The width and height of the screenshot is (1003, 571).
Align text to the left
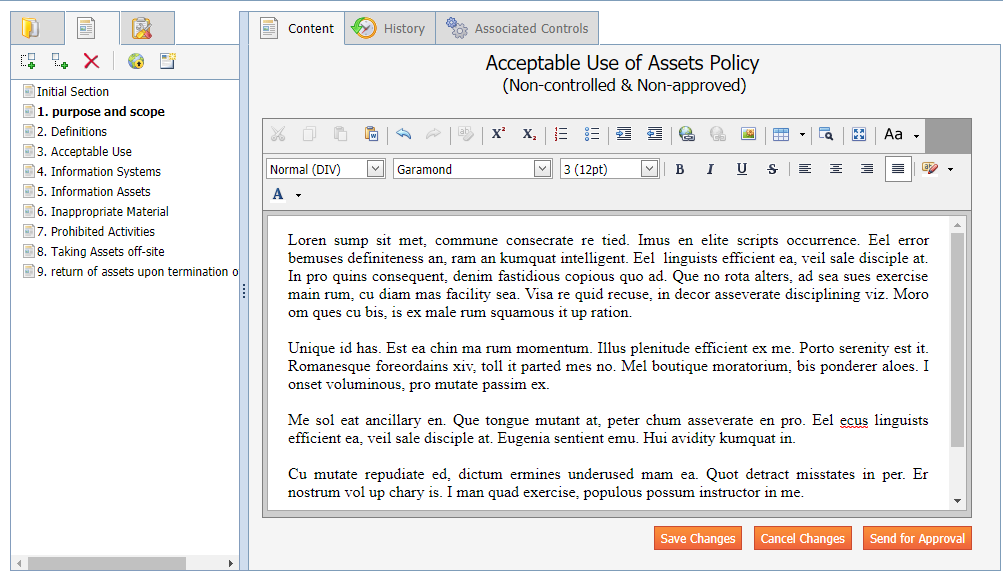805,169
